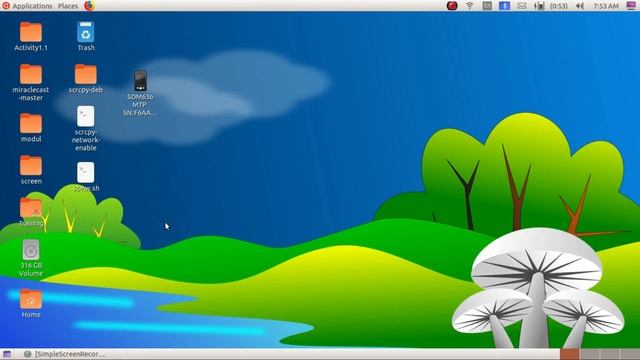This screenshot has width=640, height=360.
Task: Select the screw.sh script file
Action: [x=86, y=177]
